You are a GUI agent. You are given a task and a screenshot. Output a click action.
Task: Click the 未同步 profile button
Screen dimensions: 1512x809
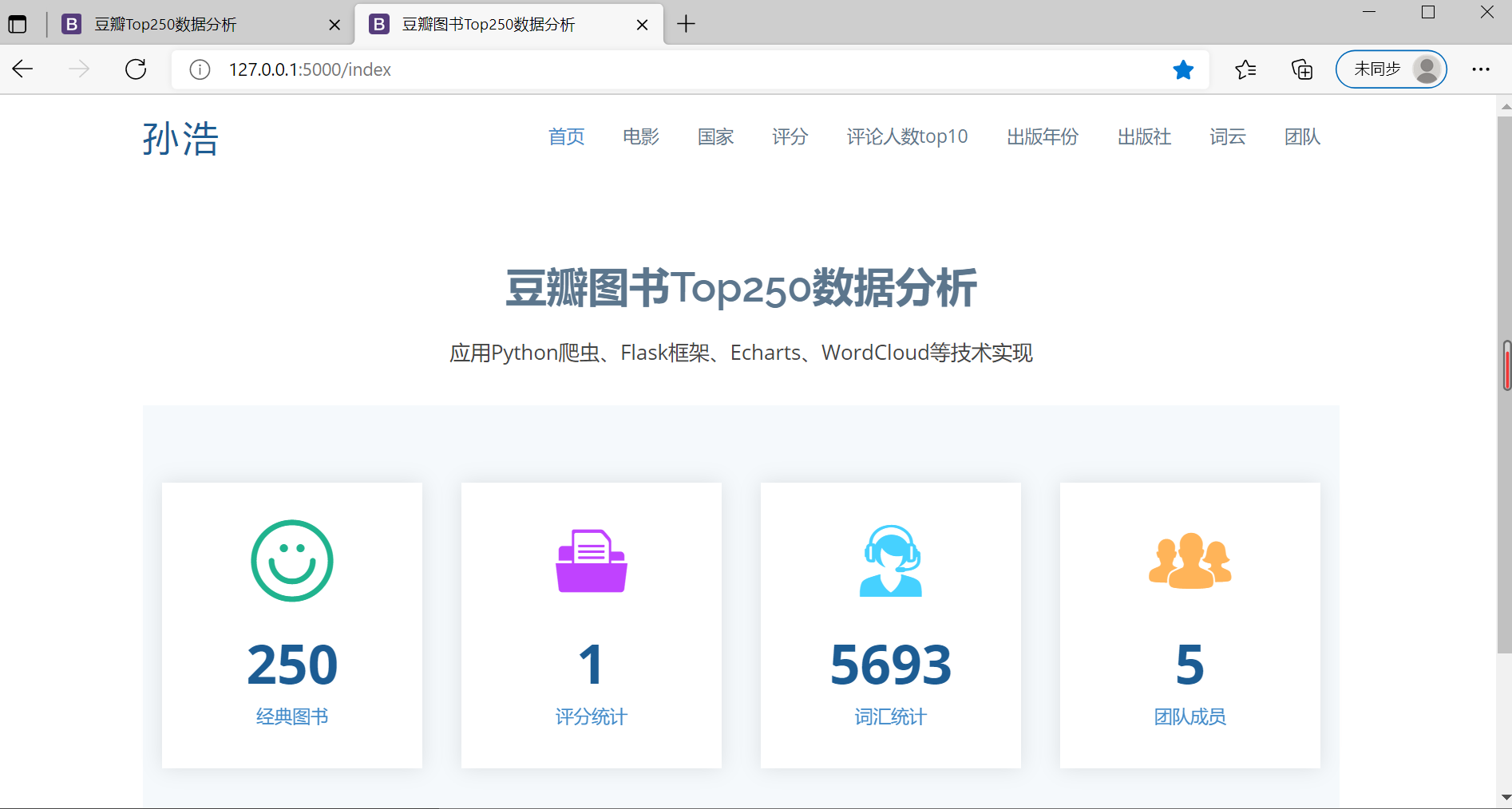(1391, 69)
